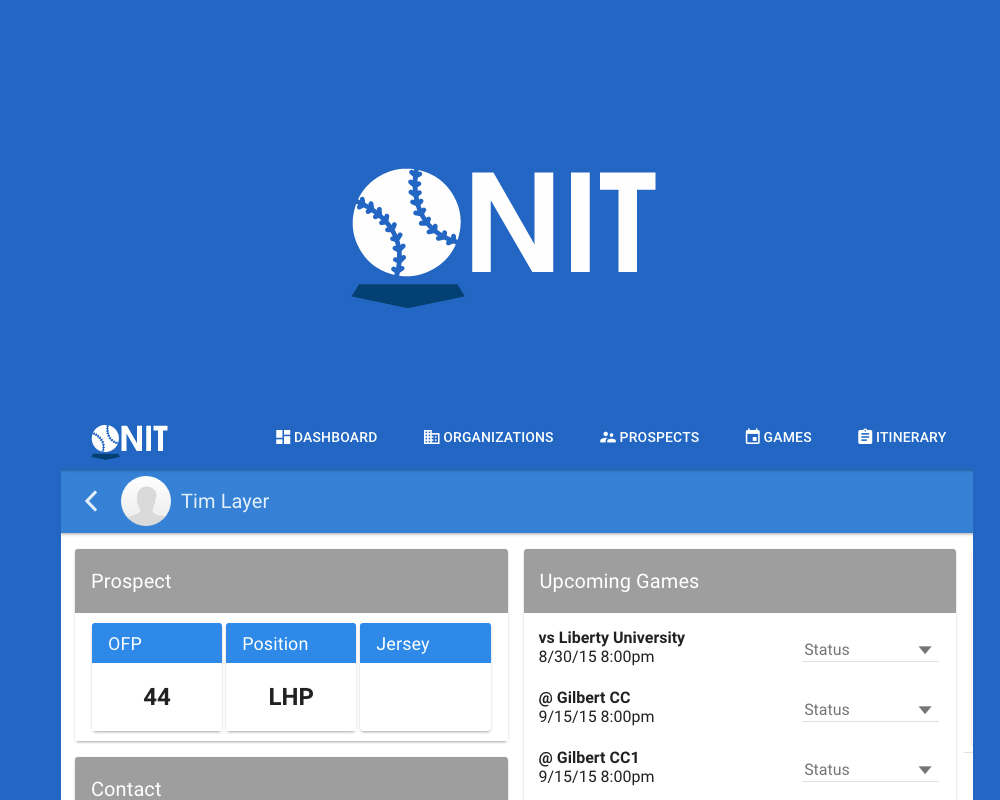This screenshot has height=800, width=1000.
Task: Click the large ONIT baseball logo
Action: click(503, 235)
